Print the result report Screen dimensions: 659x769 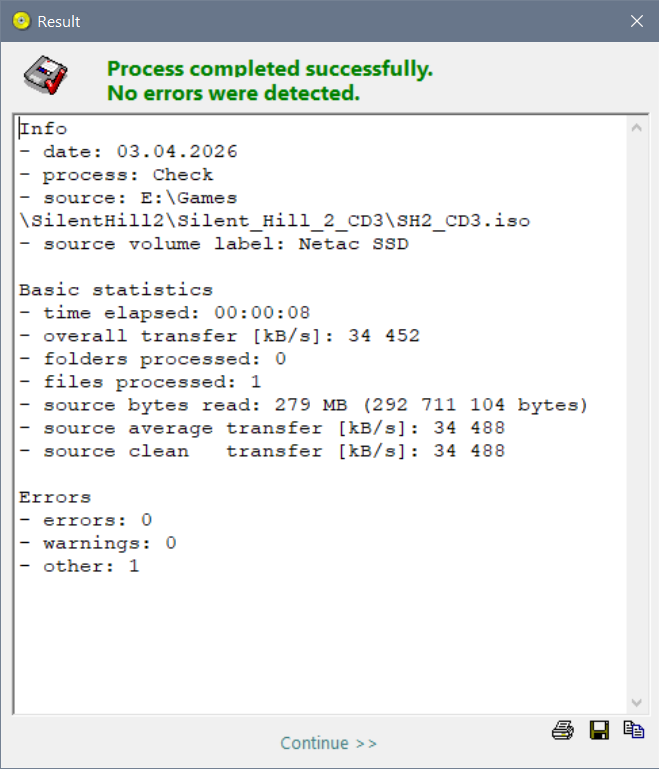[x=562, y=730]
